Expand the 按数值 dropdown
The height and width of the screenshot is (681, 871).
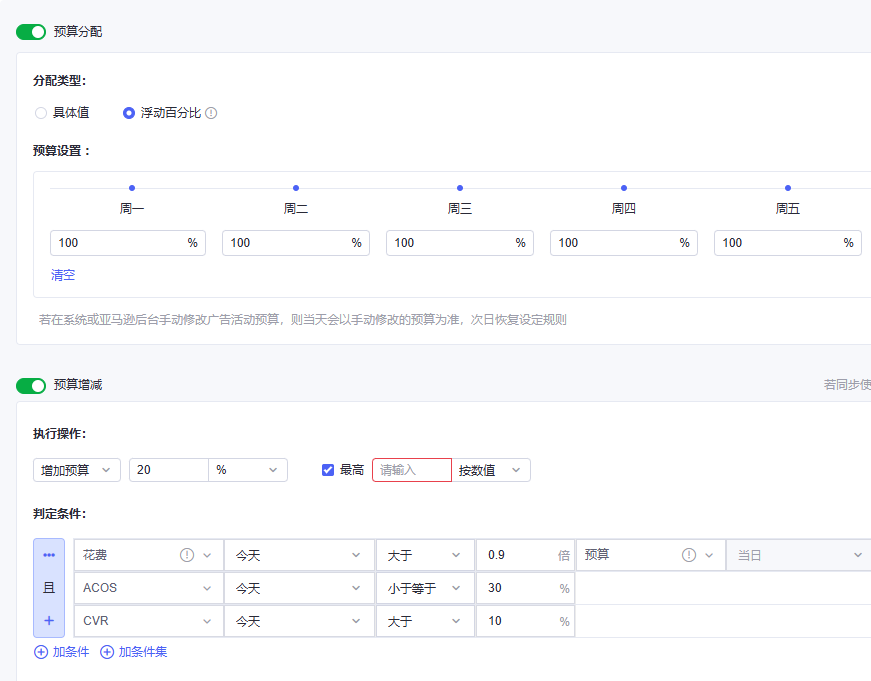tap(491, 470)
